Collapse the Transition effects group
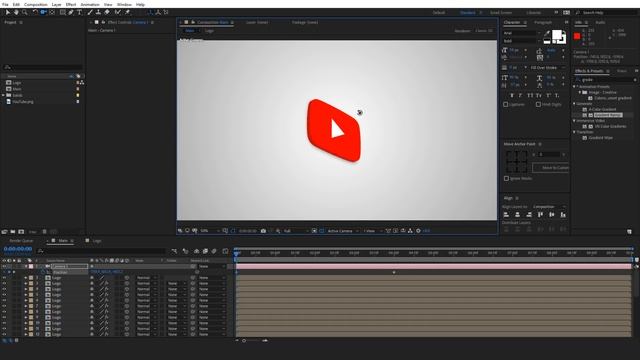640x360 pixels. click(x=575, y=132)
